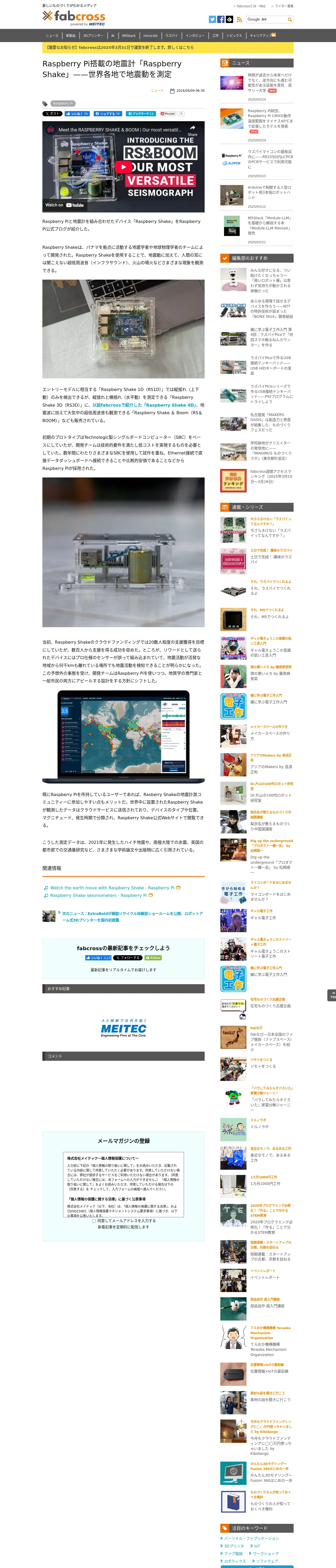Image resolution: width=336 pixels, height=1568 pixels.
Task: Open Dr.片山の100均ロボット研究室 series
Action: tap(271, 786)
